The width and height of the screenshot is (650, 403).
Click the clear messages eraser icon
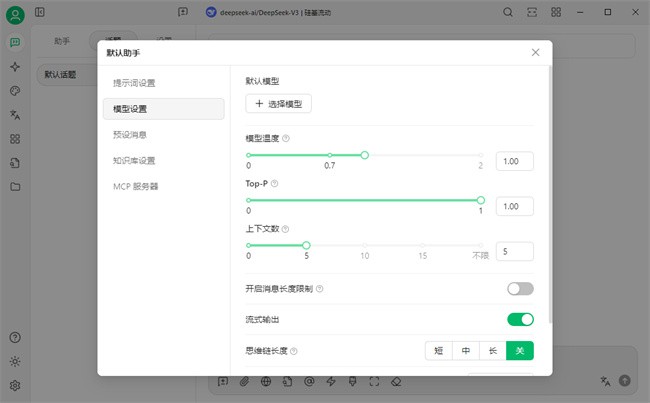pos(396,381)
